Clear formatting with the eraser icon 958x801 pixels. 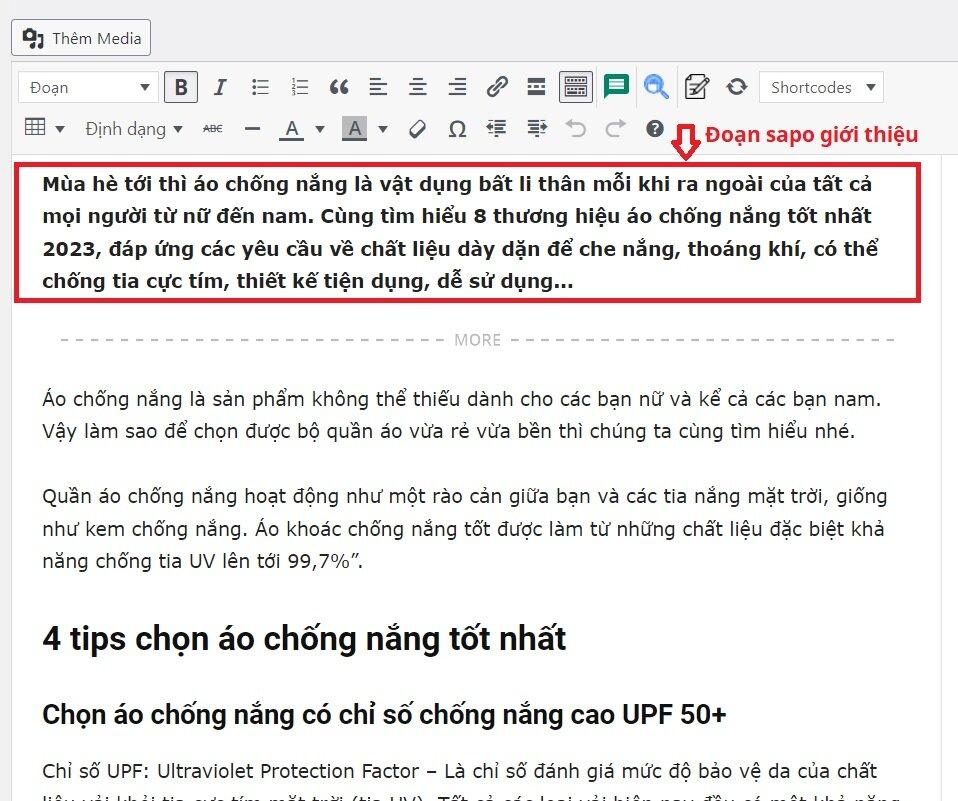point(417,128)
